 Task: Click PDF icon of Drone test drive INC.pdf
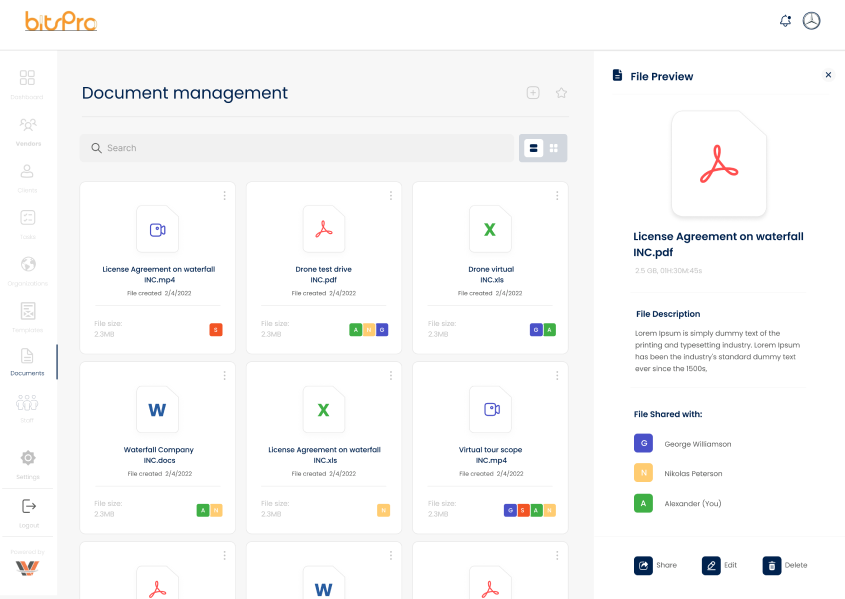click(x=323, y=229)
